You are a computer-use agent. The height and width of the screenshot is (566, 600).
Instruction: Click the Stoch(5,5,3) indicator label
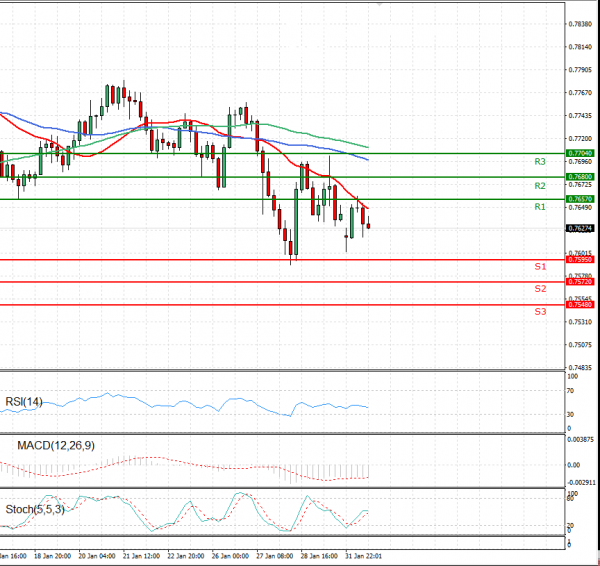click(35, 509)
